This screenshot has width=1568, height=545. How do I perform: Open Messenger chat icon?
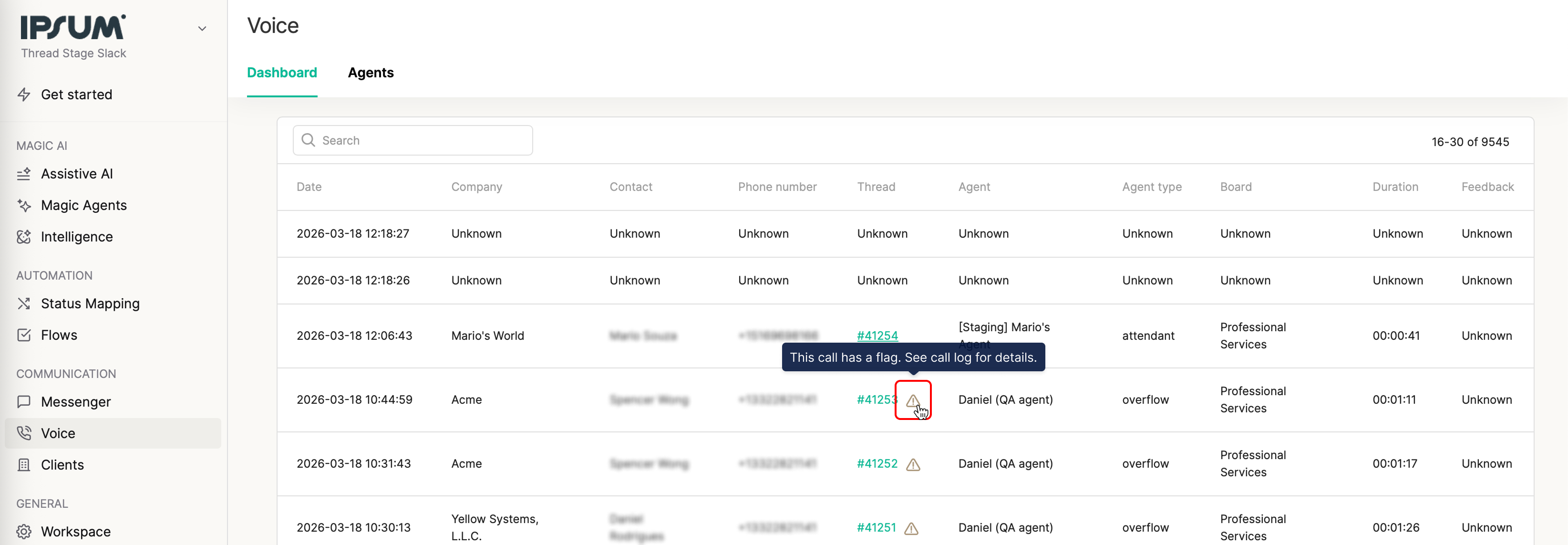[24, 402]
